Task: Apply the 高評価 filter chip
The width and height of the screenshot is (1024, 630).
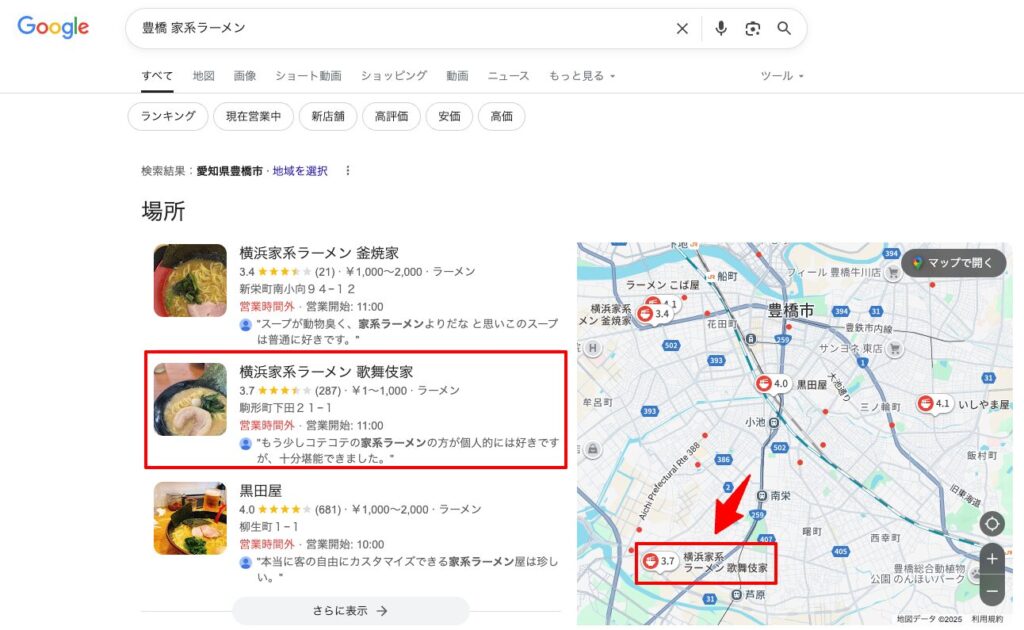Action: [391, 116]
